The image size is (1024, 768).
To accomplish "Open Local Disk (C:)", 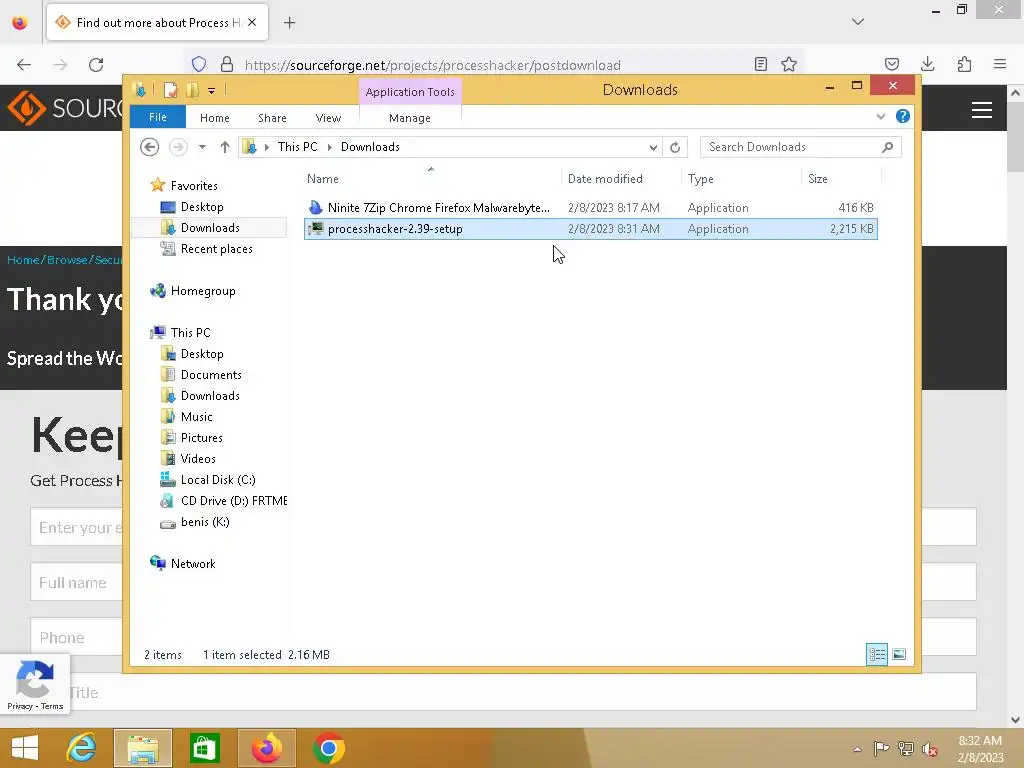I will pyautogui.click(x=217, y=479).
